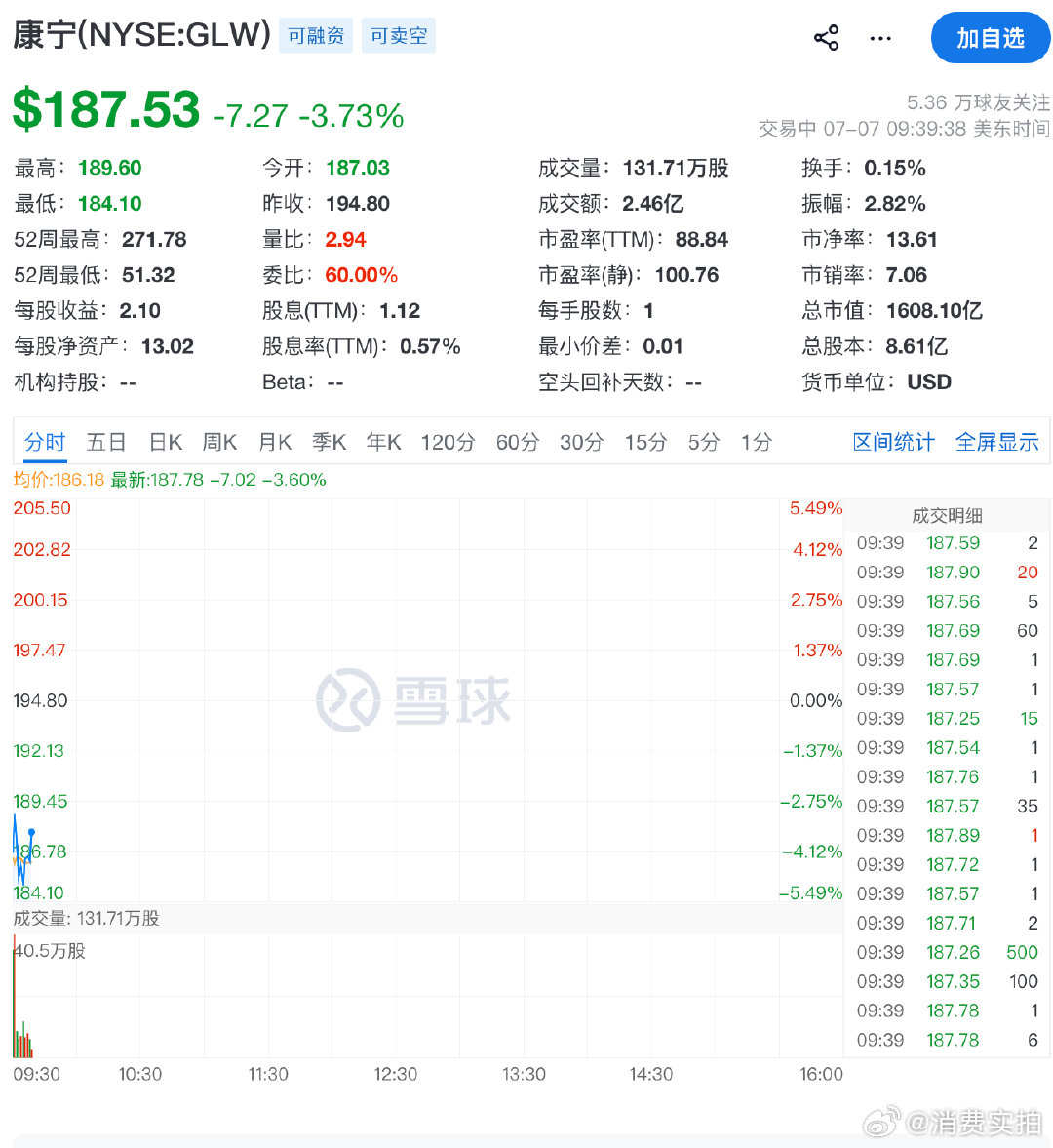Switch to the 日K chart tab

(x=166, y=442)
